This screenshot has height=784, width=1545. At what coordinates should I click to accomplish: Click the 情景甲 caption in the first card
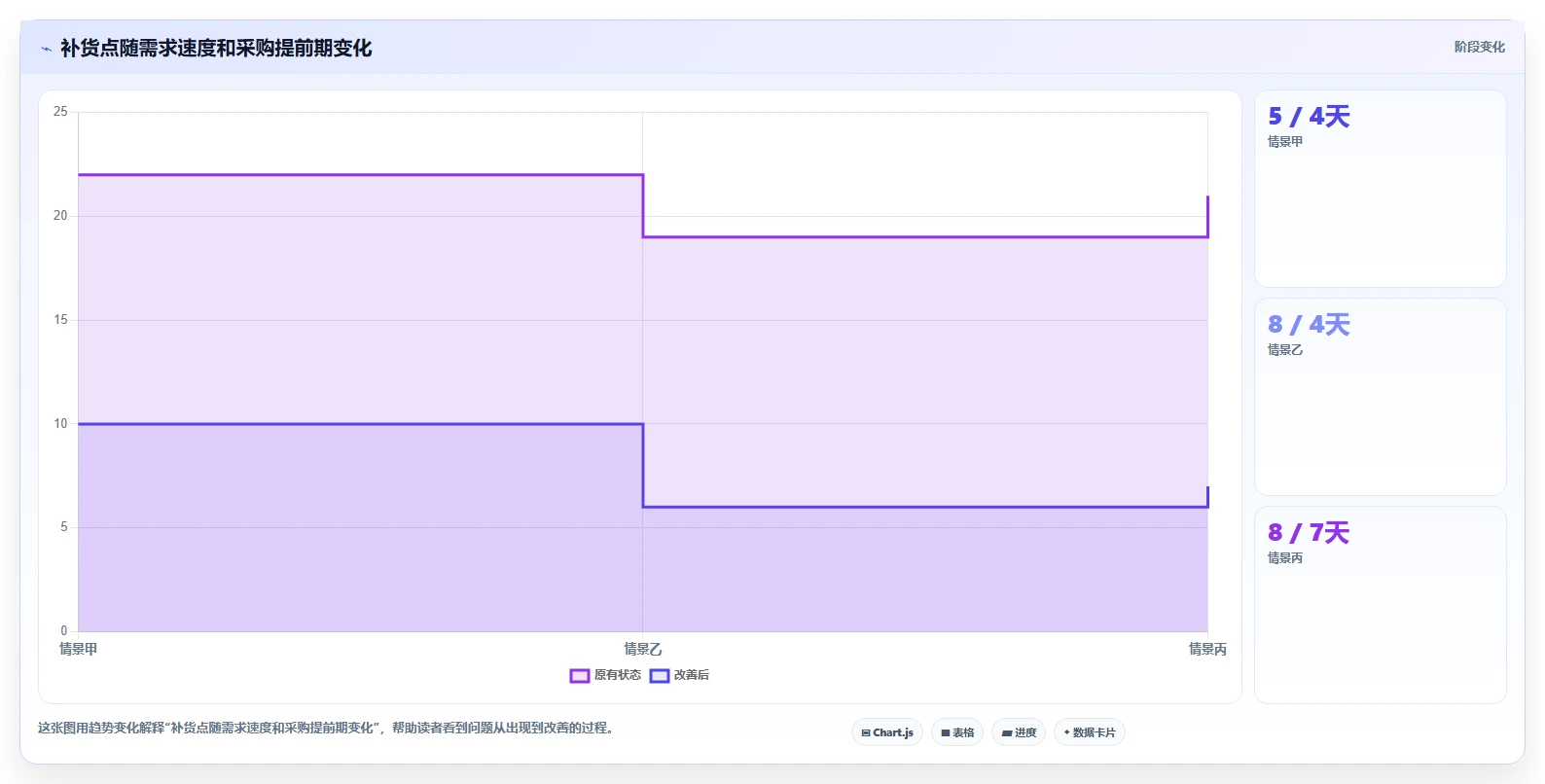pos(1285,142)
